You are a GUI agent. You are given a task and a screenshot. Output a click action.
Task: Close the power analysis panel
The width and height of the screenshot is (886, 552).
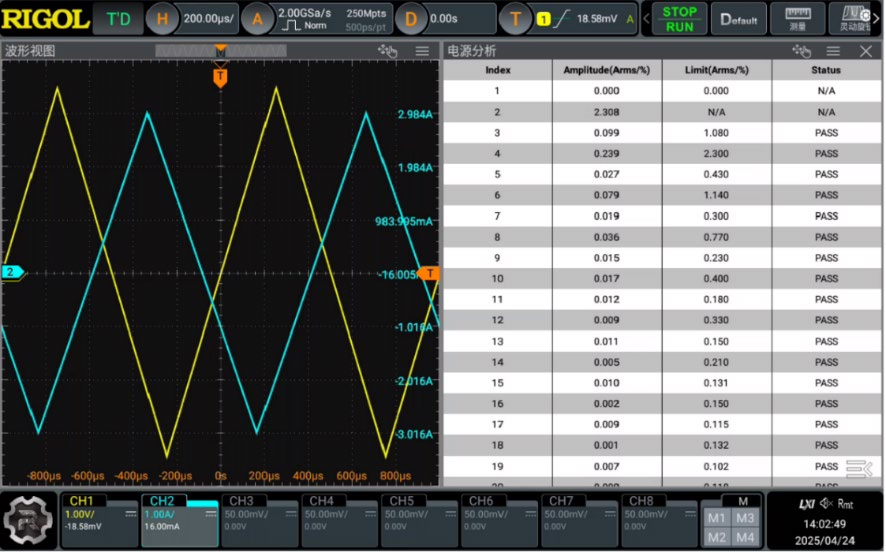pos(866,51)
